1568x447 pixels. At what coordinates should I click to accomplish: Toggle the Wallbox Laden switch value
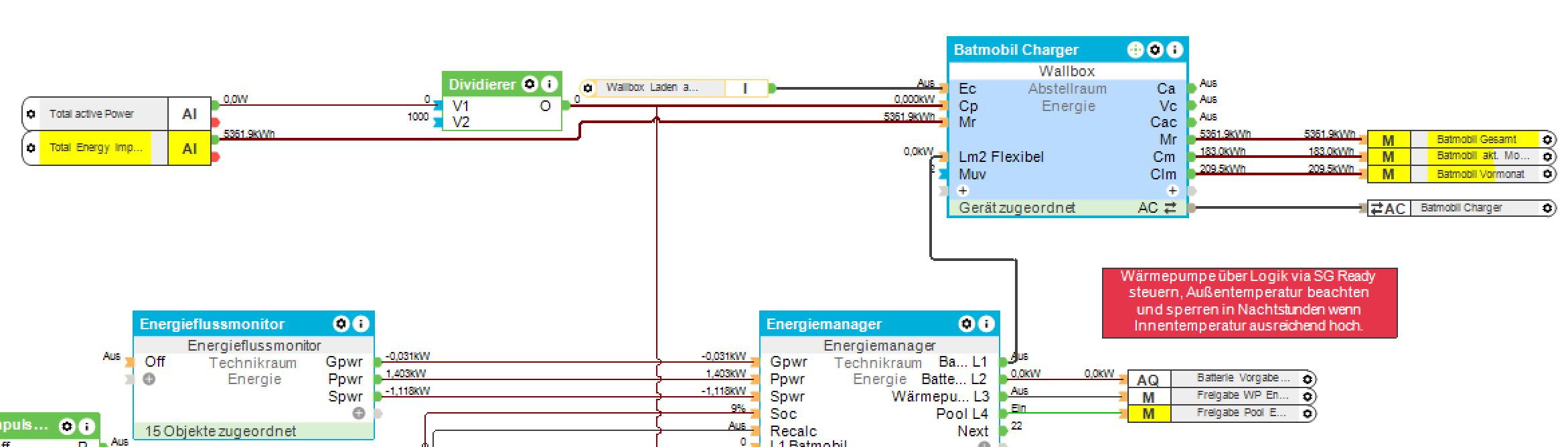coord(745,88)
